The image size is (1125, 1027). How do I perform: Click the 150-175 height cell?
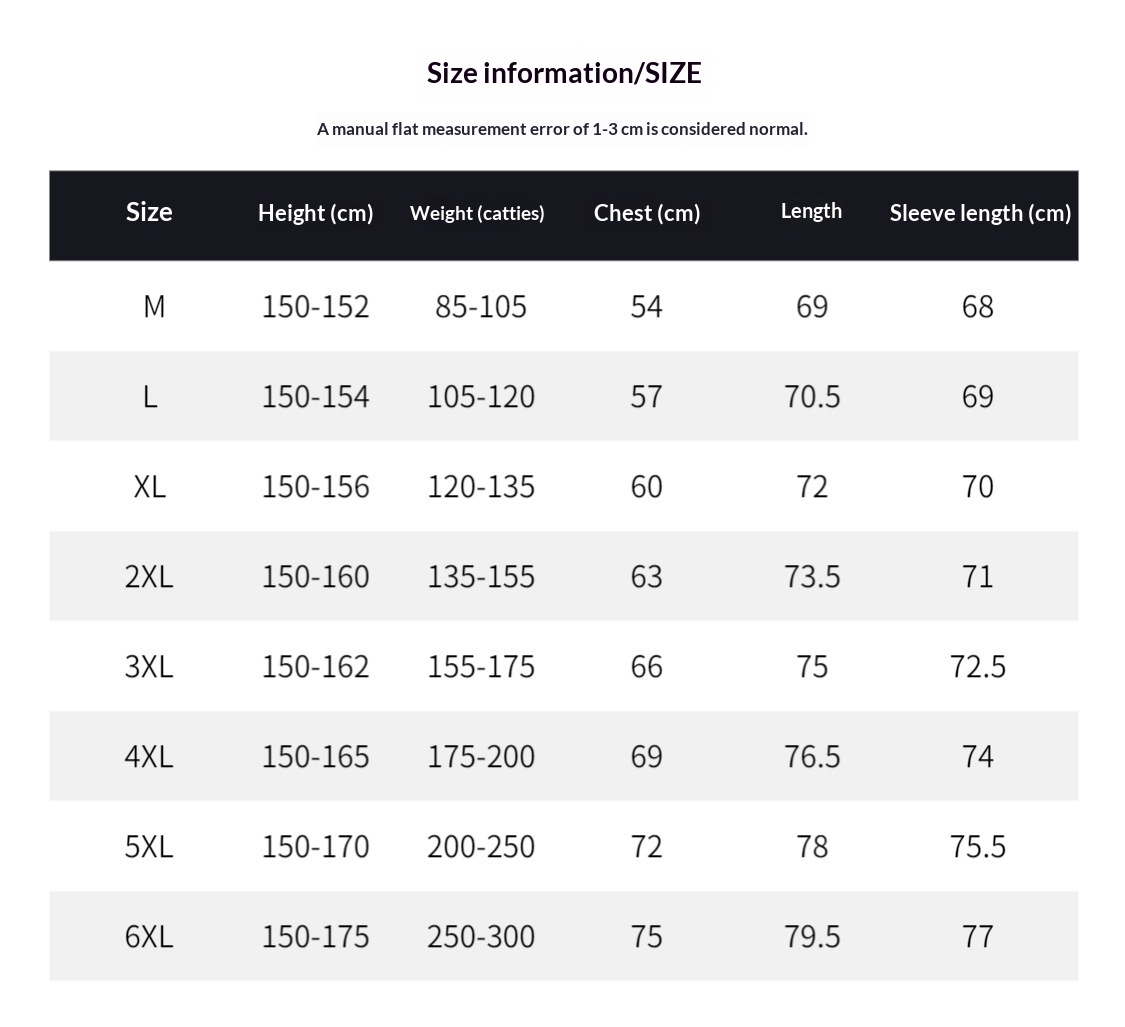[315, 937]
